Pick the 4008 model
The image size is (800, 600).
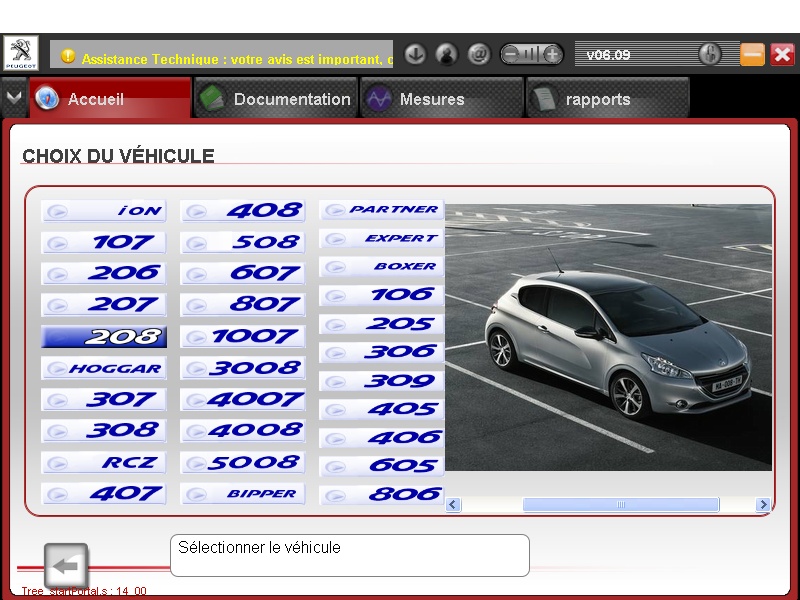pos(243,431)
